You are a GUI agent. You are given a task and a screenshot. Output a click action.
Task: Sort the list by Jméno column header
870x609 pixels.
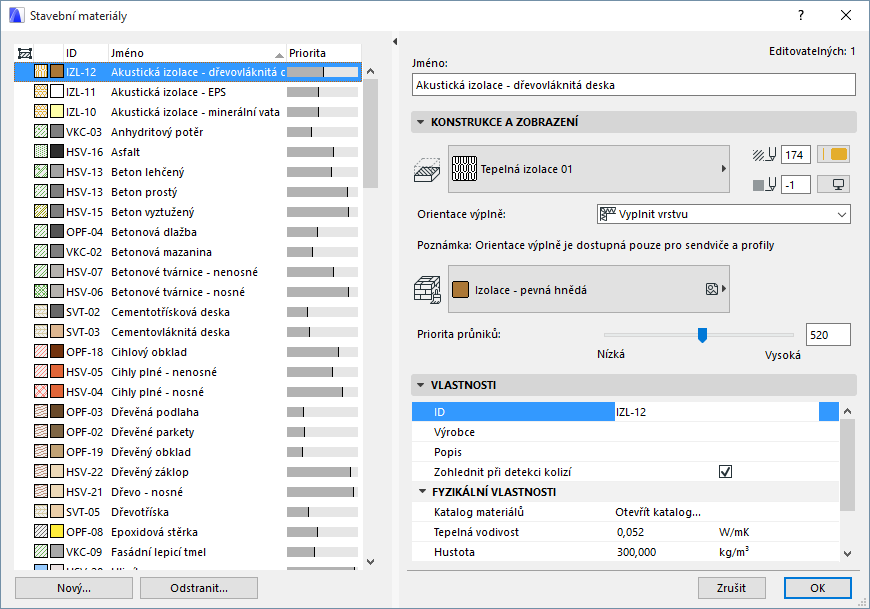coord(197,53)
